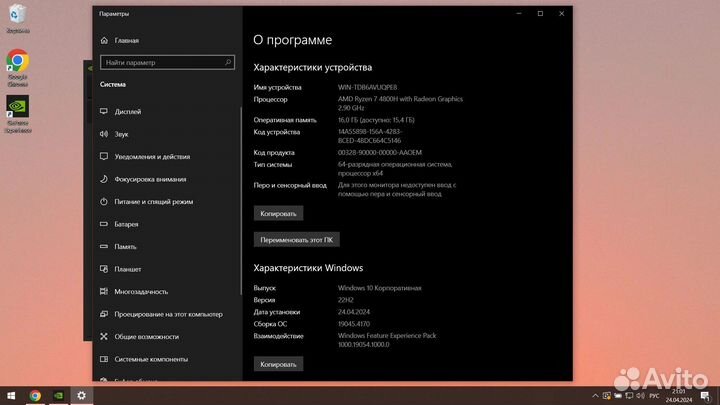Screen dimensions: 720x405
Task: Click the Уведомления и действия icon
Action: coord(104,156)
